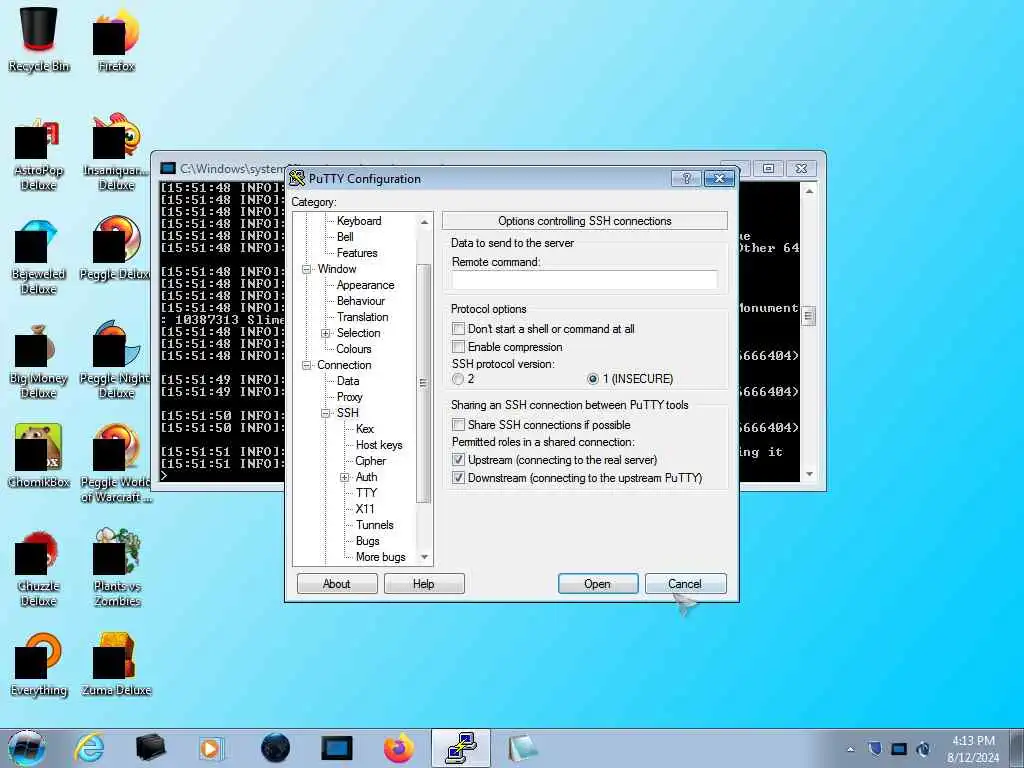Open Zuma Deluxe desktop icon
Viewport: 1024px width, 768px height.
click(x=116, y=665)
